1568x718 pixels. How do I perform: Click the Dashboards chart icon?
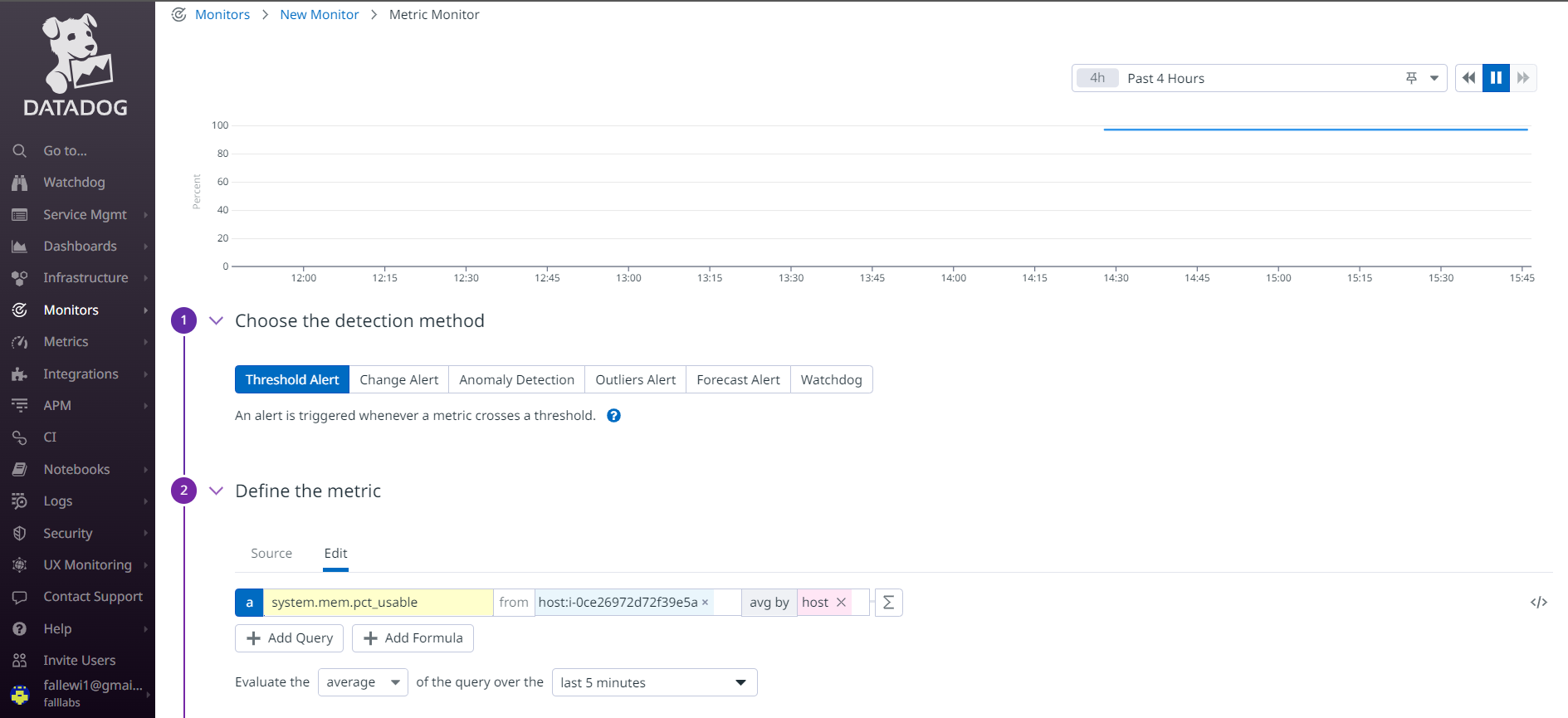[20, 247]
